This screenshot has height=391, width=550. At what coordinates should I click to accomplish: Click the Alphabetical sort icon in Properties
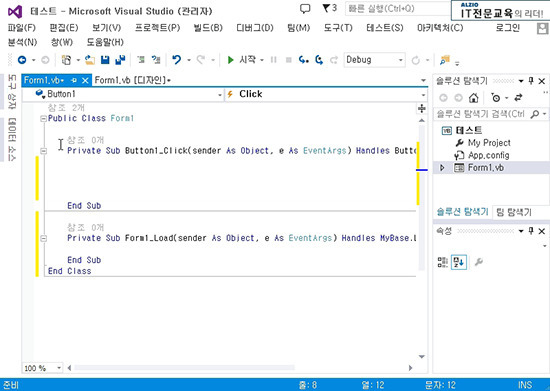[x=458, y=262]
